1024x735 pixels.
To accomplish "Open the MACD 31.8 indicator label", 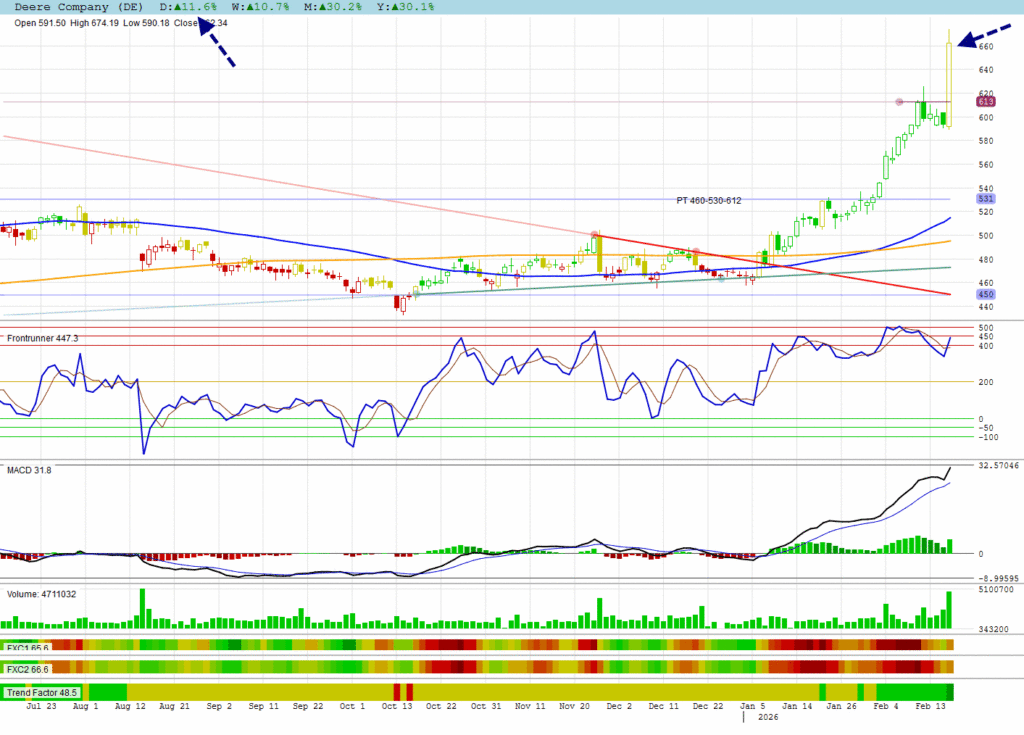I will (x=32, y=471).
